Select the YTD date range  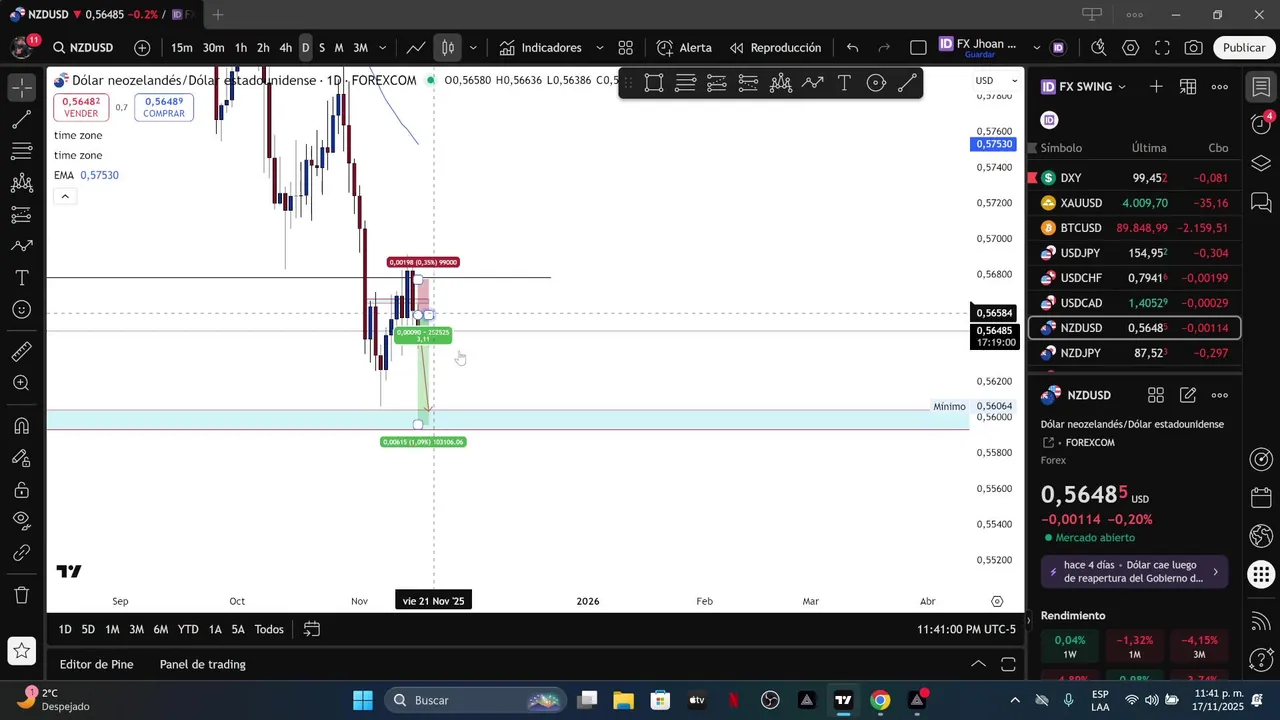[x=188, y=629]
